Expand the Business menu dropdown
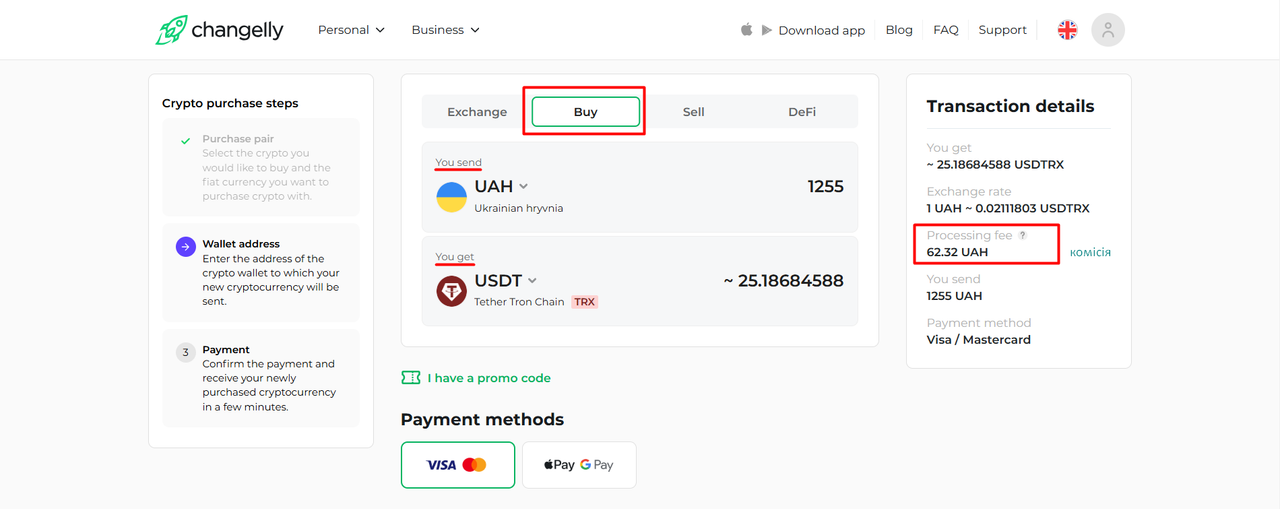 (x=445, y=30)
